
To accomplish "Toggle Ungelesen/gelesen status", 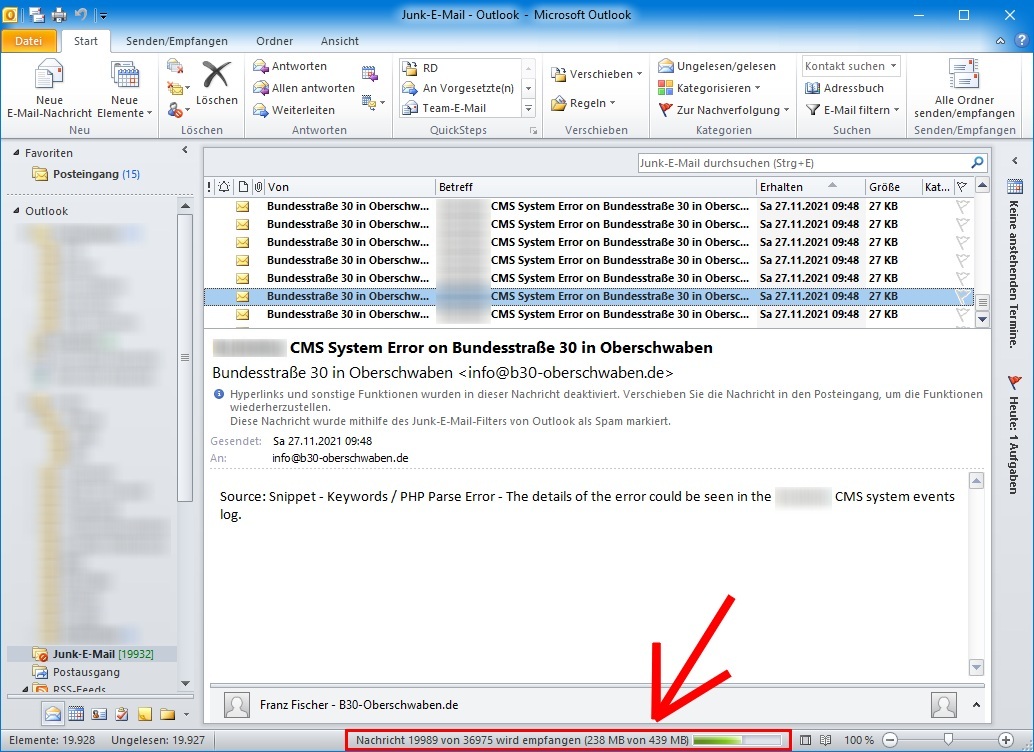I will pyautogui.click(x=717, y=66).
